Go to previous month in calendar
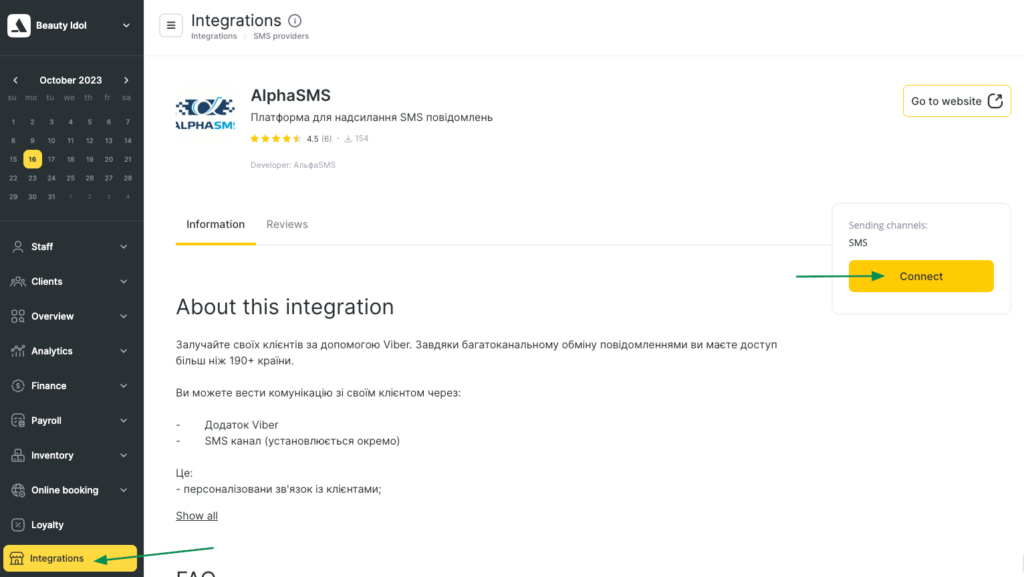 click(x=15, y=80)
